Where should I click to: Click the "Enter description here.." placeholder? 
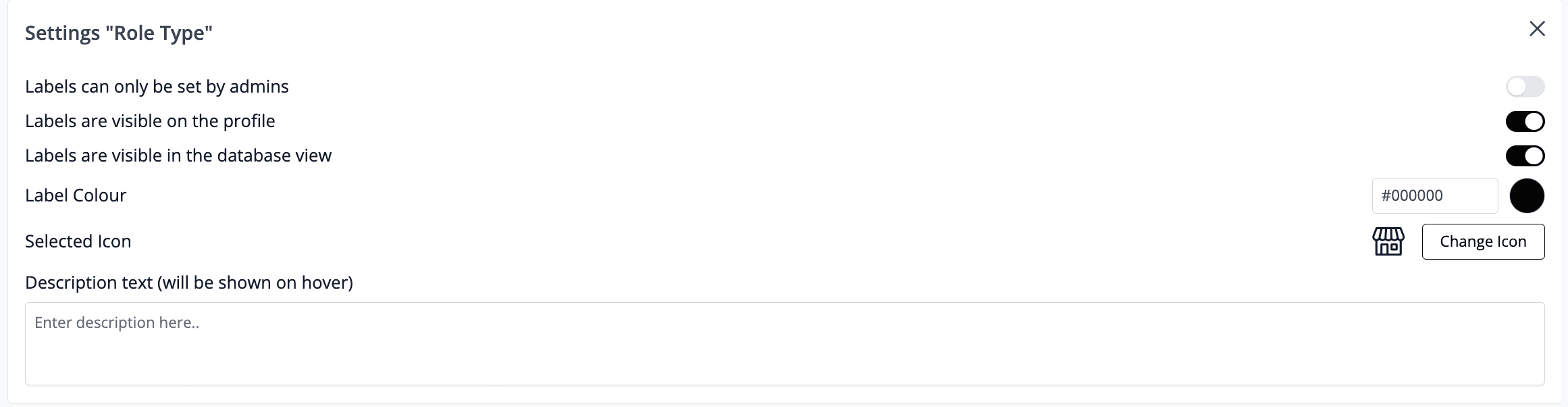click(x=117, y=322)
